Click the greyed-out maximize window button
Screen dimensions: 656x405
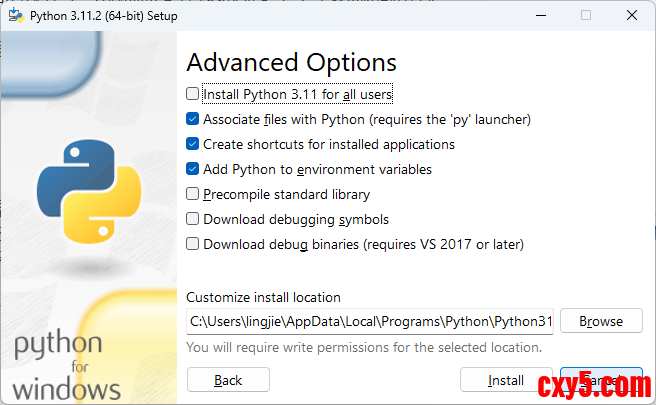click(x=586, y=15)
